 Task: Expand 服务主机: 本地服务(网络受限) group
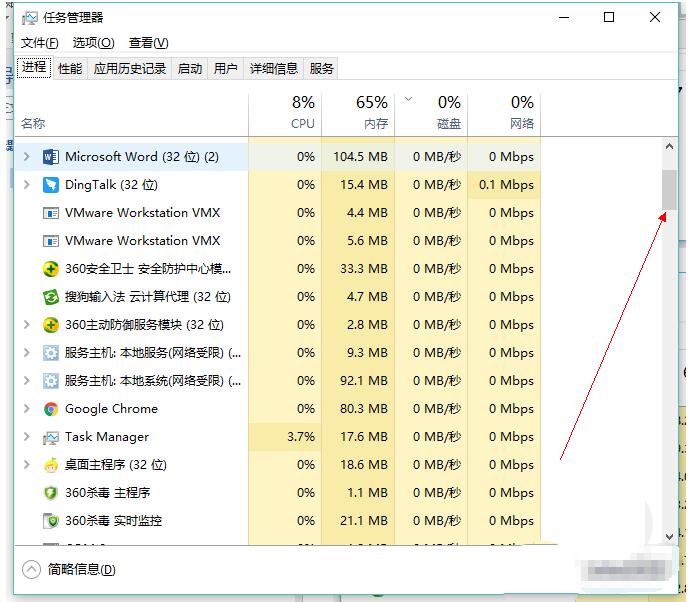click(26, 353)
